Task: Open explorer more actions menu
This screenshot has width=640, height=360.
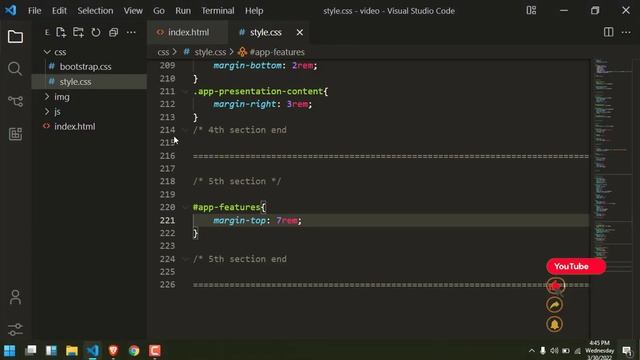Action: [x=131, y=32]
